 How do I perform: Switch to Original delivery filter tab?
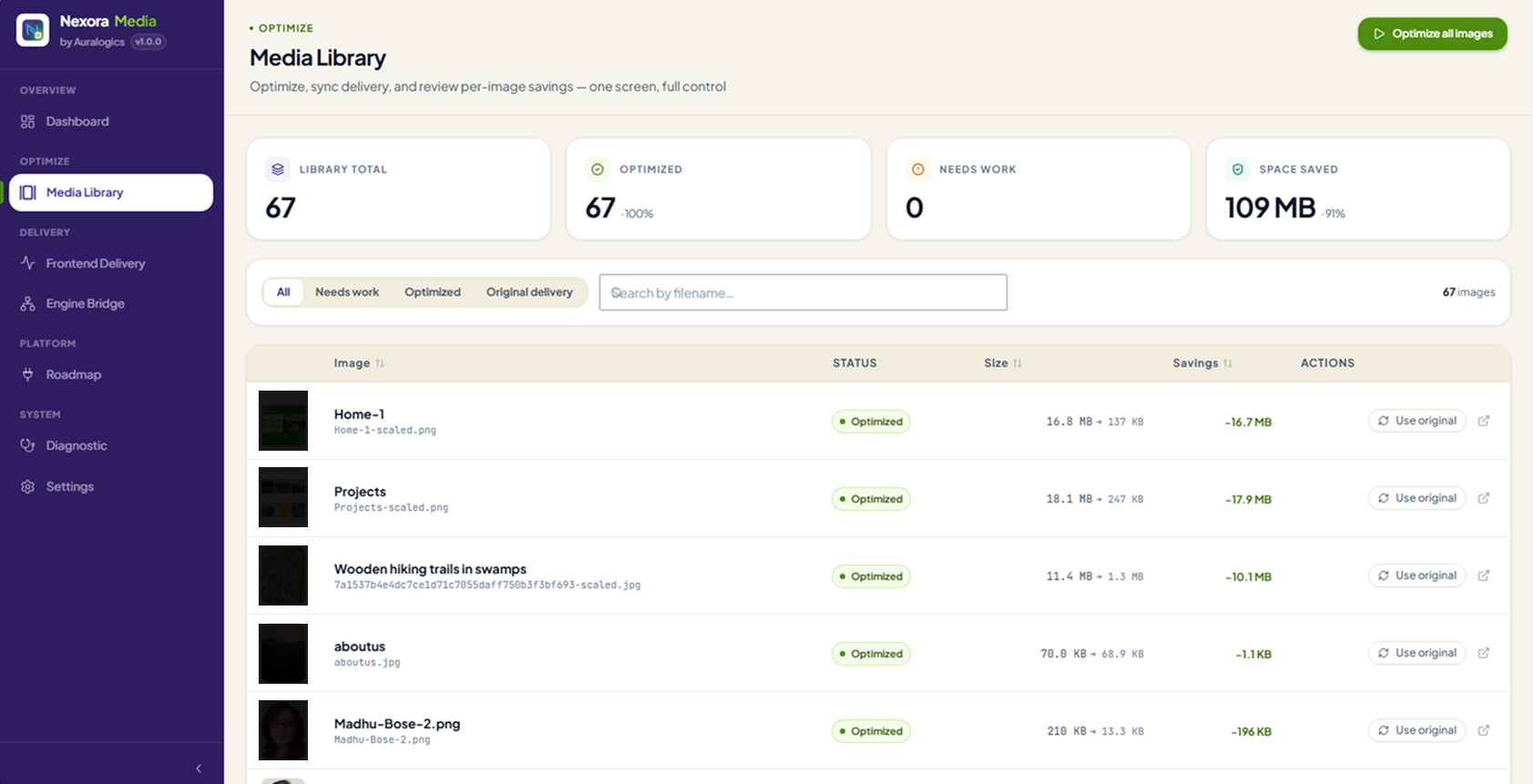(529, 292)
